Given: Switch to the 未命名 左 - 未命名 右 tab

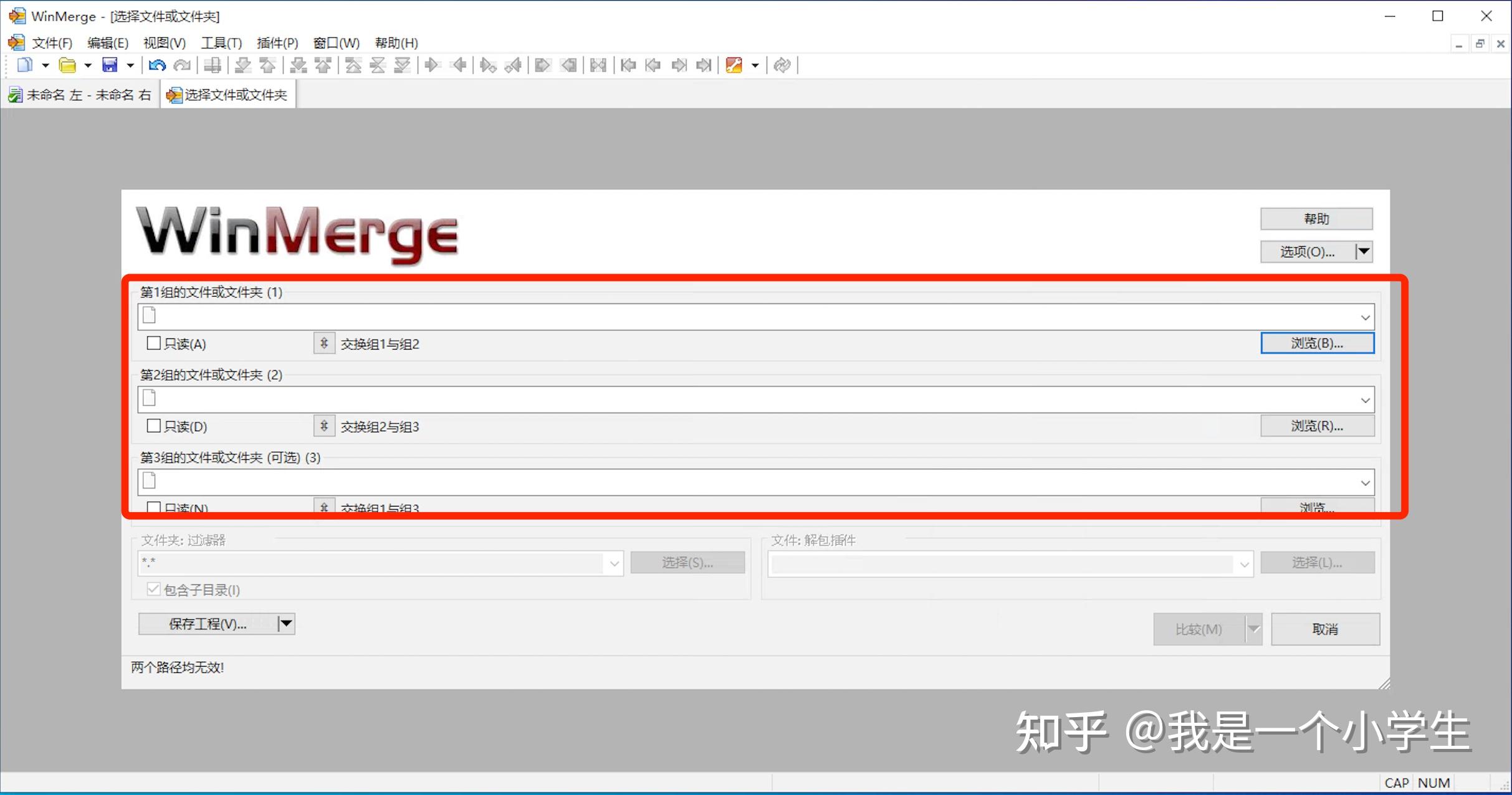Looking at the screenshot, I should coord(81,94).
